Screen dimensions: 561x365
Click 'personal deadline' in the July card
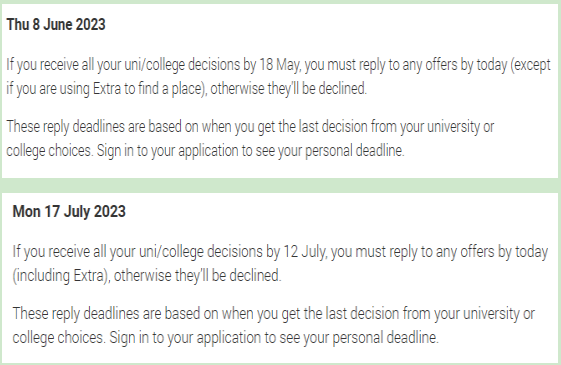click(385, 337)
